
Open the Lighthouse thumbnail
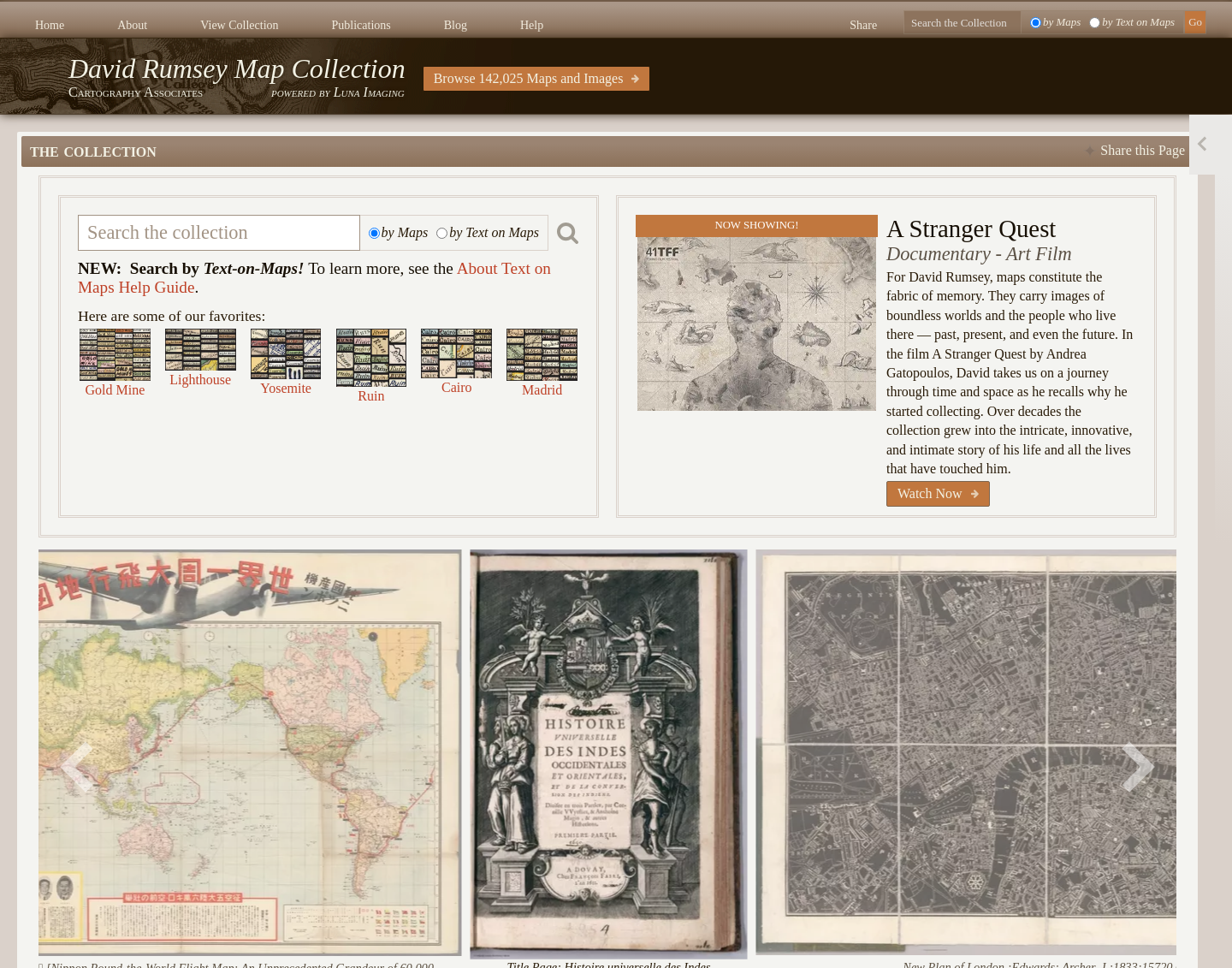(200, 349)
